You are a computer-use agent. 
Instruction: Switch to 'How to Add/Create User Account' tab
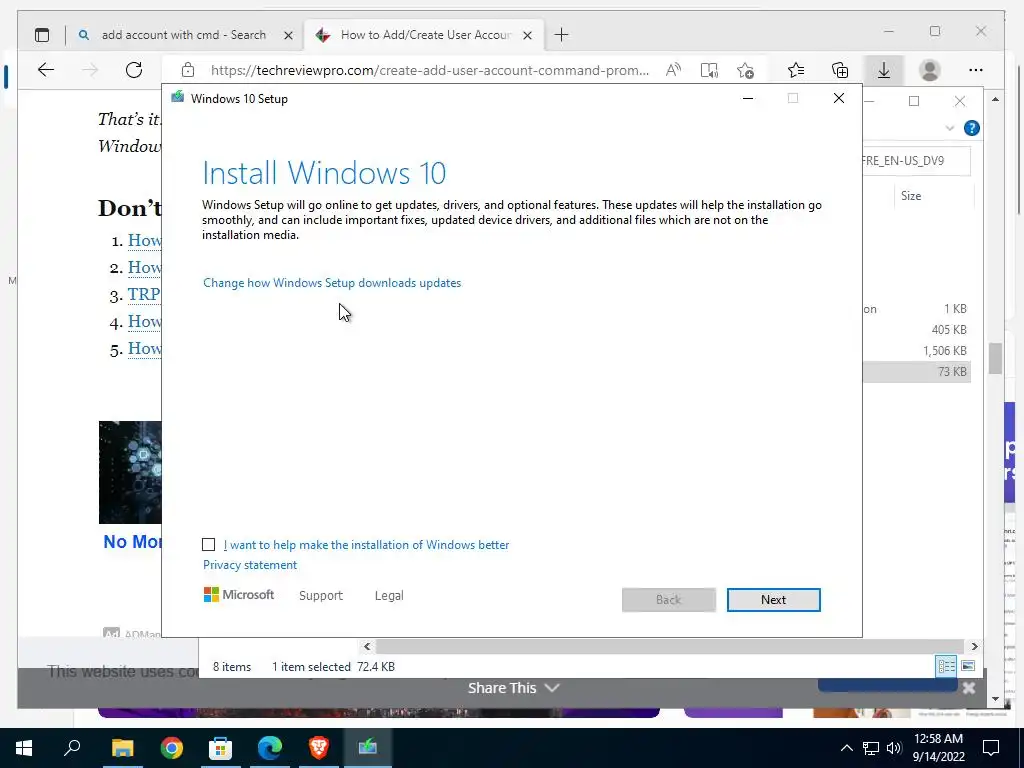[425, 35]
